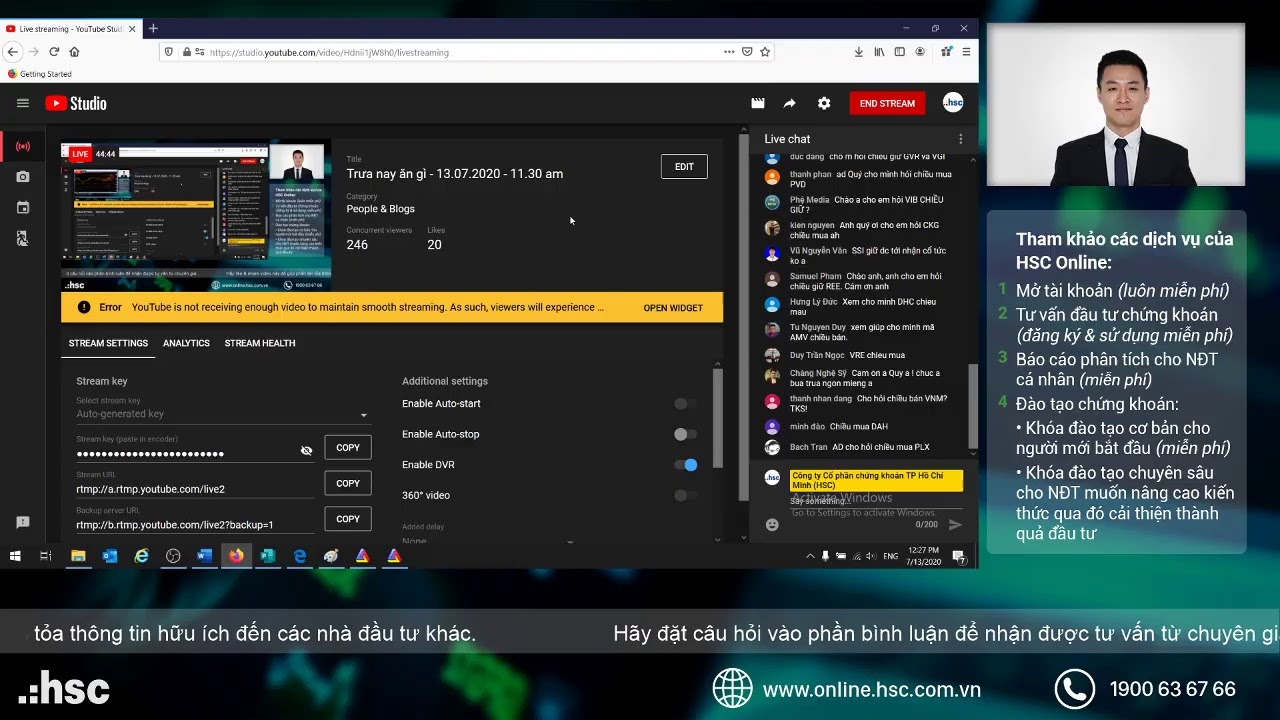This screenshot has height=720, width=1280.
Task: Reveal stream key with eye icon
Action: point(306,451)
